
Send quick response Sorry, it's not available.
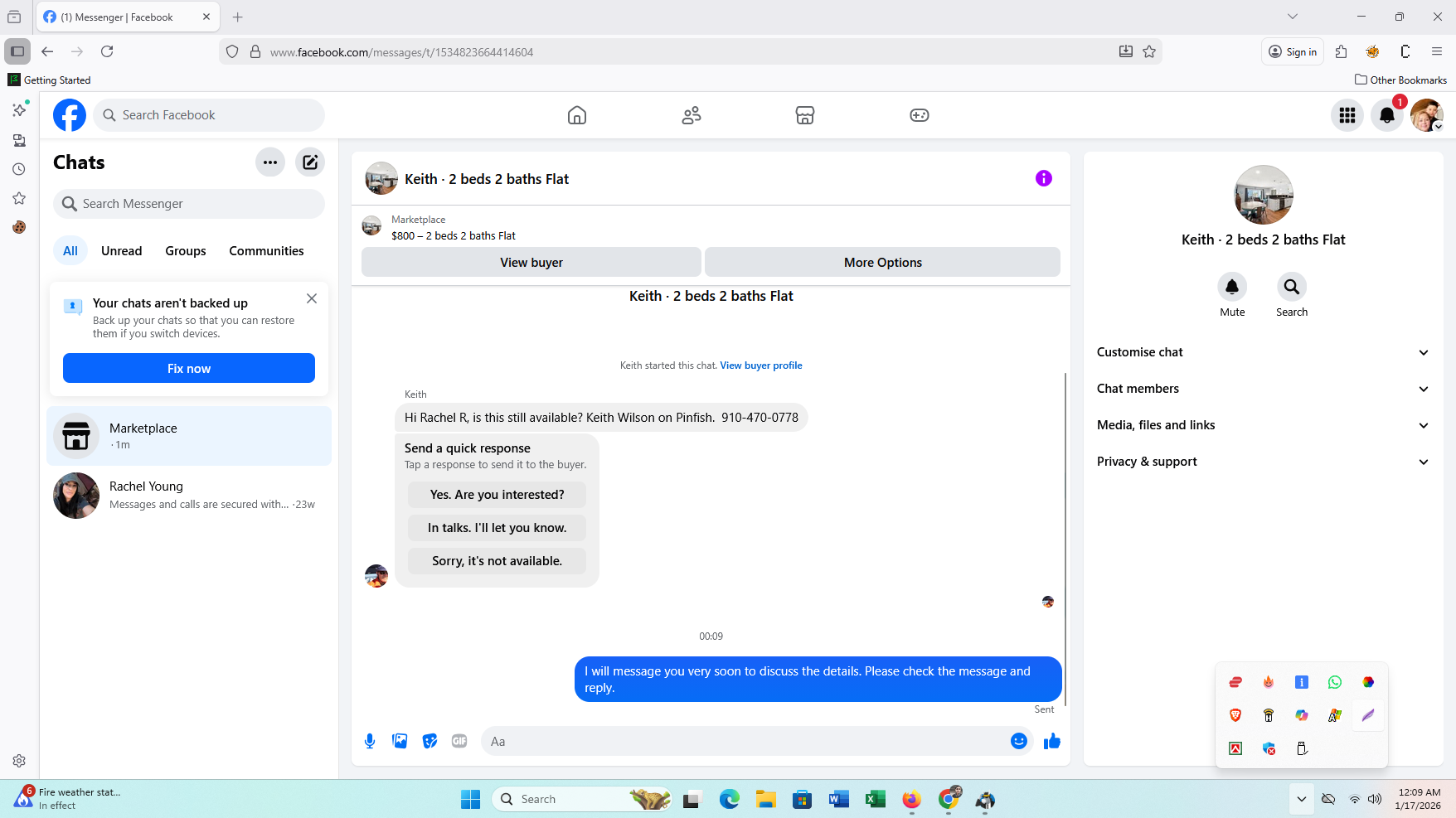497,561
